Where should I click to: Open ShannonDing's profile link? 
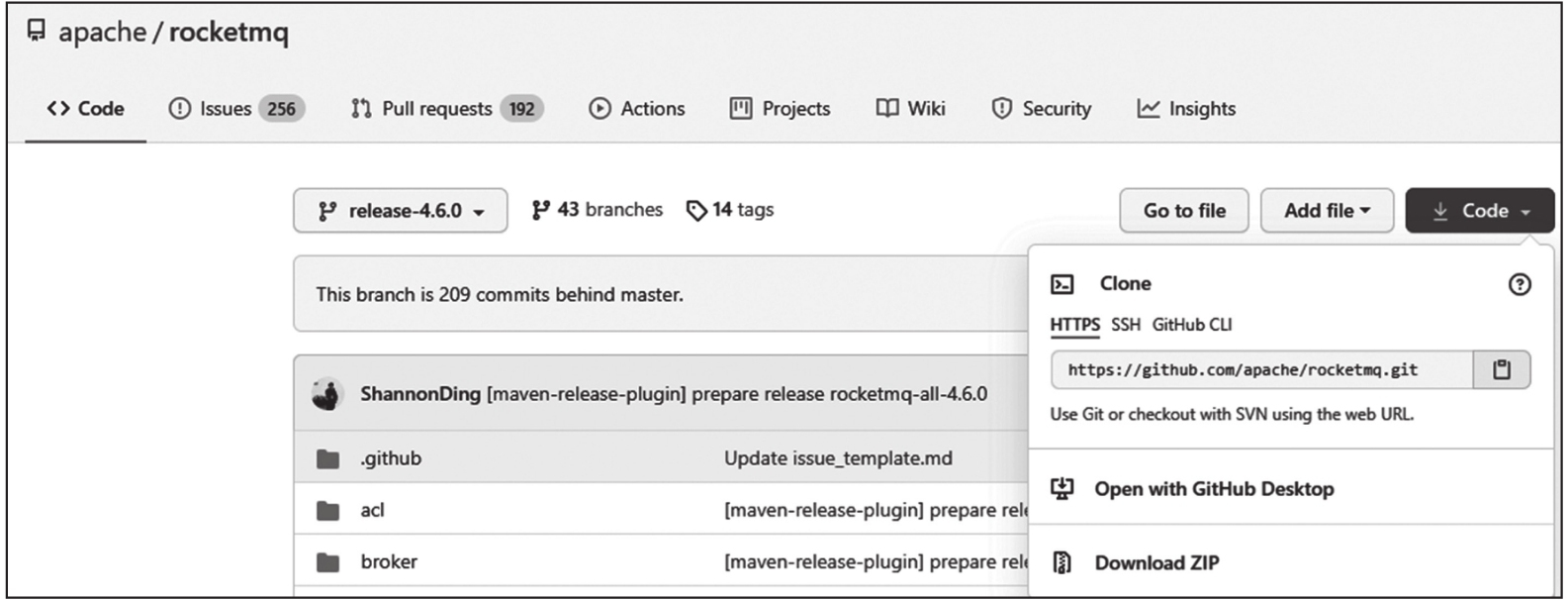(x=420, y=394)
